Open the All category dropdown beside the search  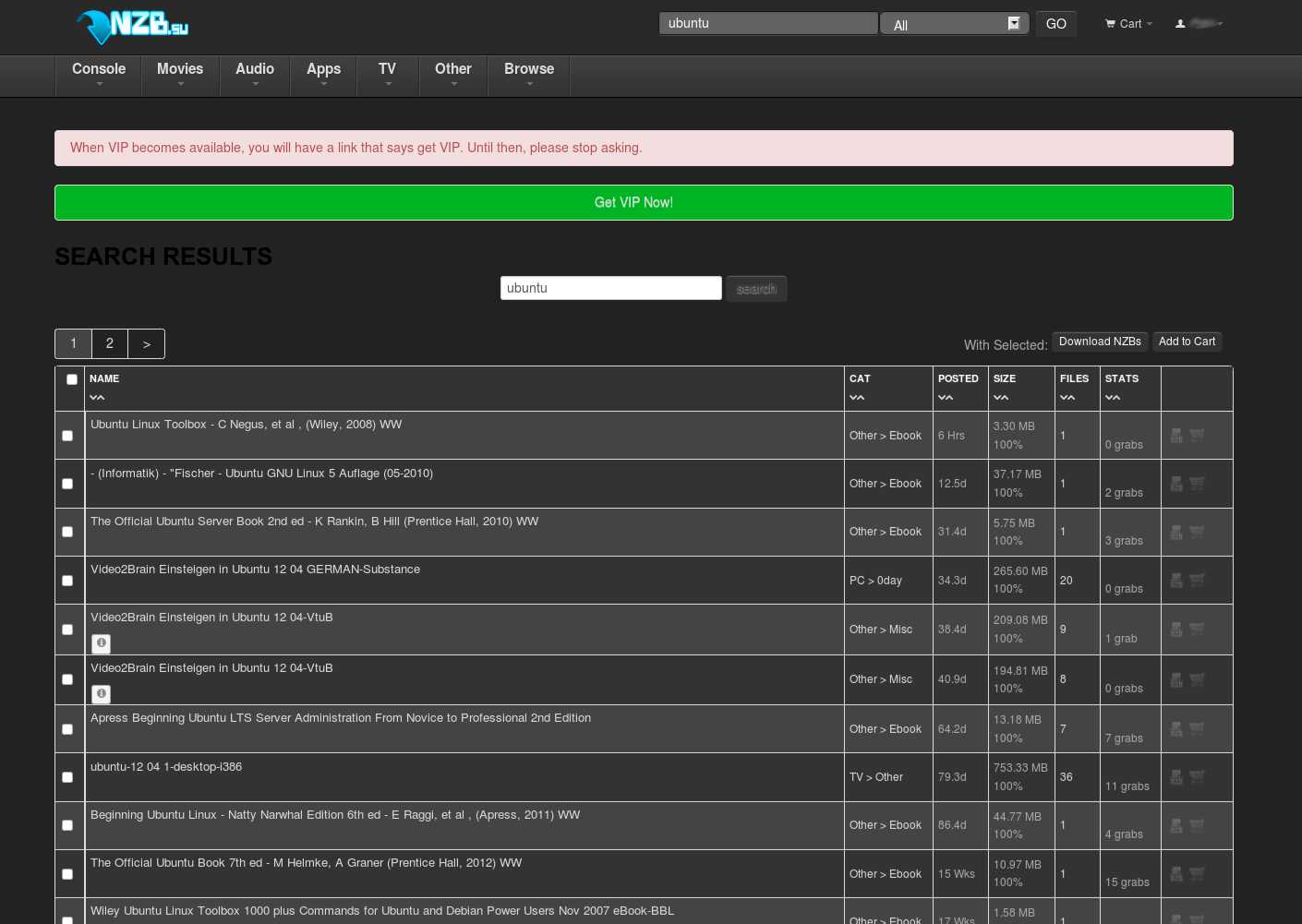point(954,24)
